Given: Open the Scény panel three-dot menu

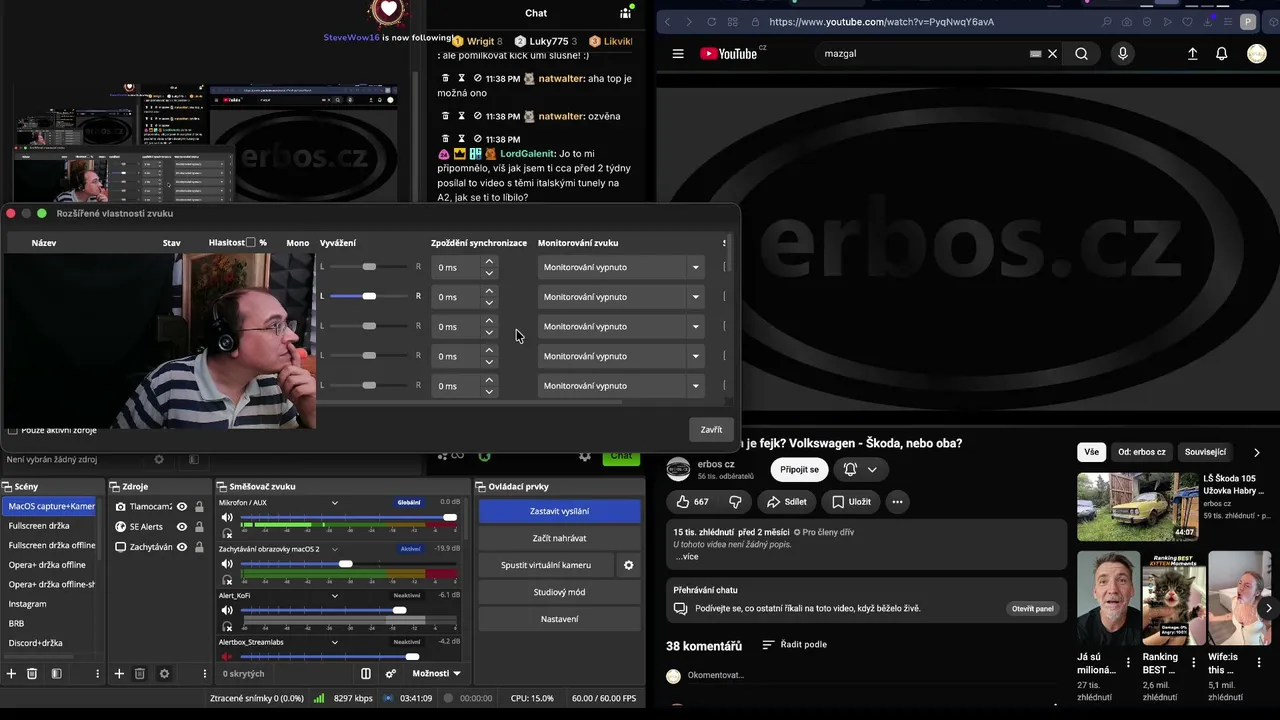Looking at the screenshot, I should click(x=97, y=674).
